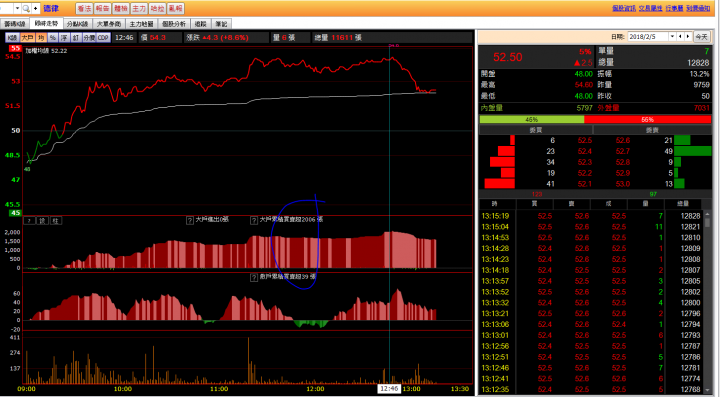Click the 13:15:19 trade row
The width and height of the screenshot is (720, 397).
tap(591, 216)
